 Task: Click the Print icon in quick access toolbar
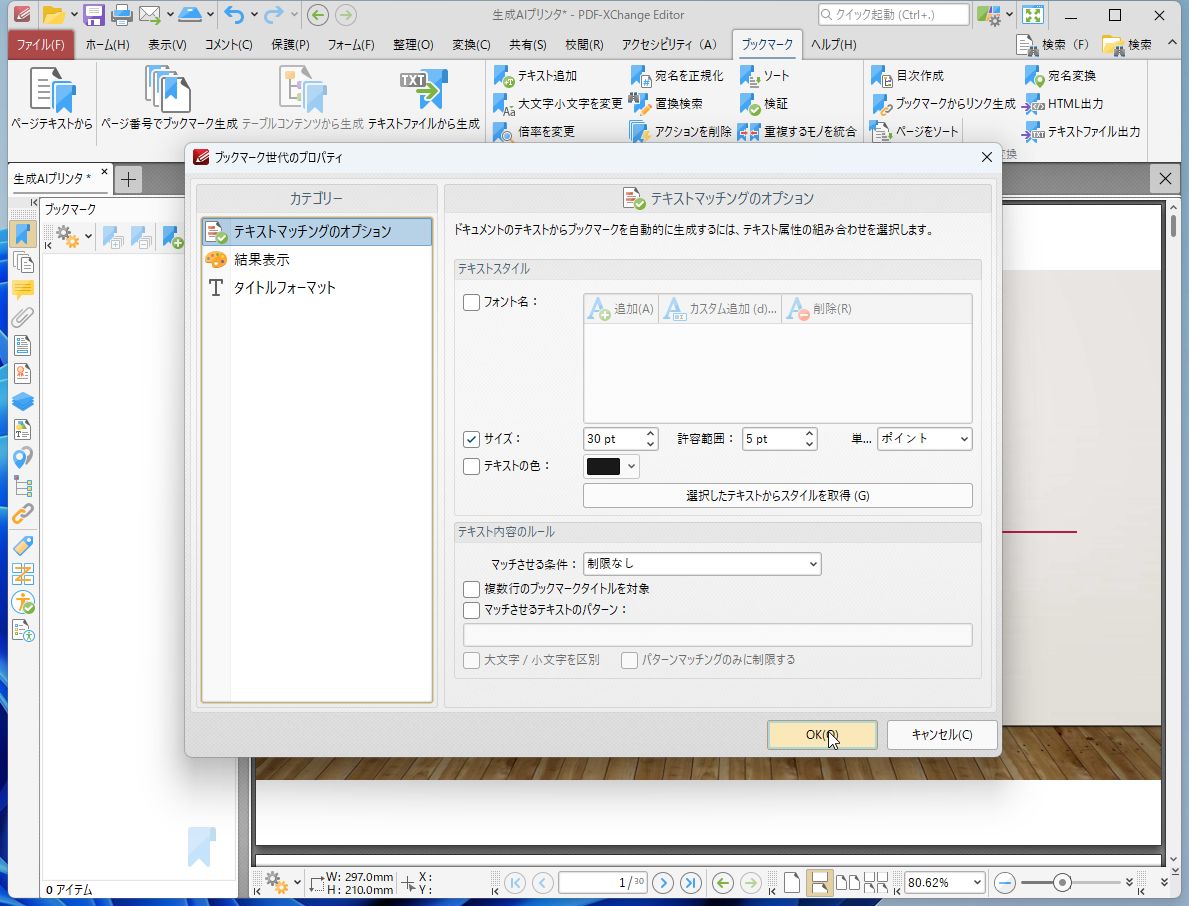(x=121, y=14)
